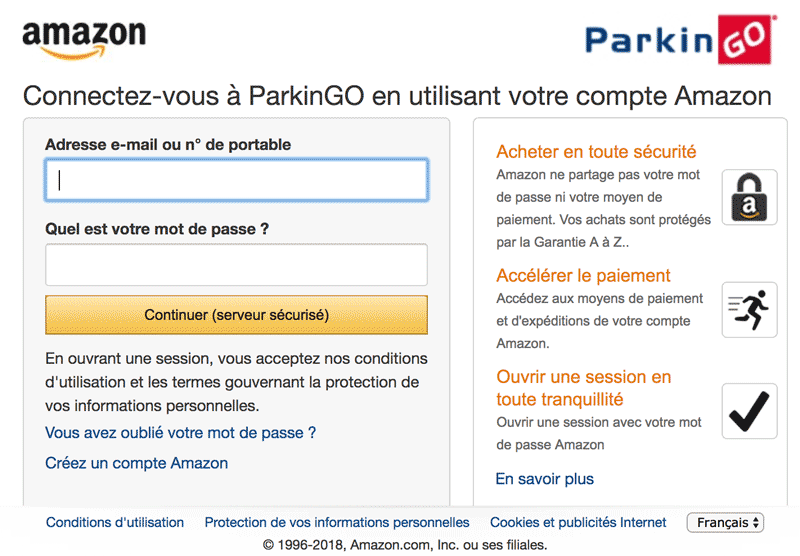Click the 'Acheter en toute sécurité' heading
This screenshot has width=800, height=556.
point(596,152)
